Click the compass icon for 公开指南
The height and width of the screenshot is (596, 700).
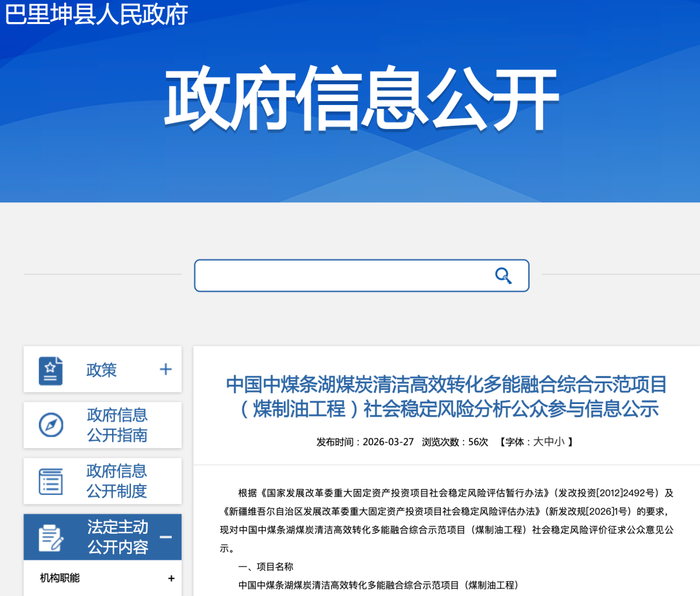[x=51, y=425]
